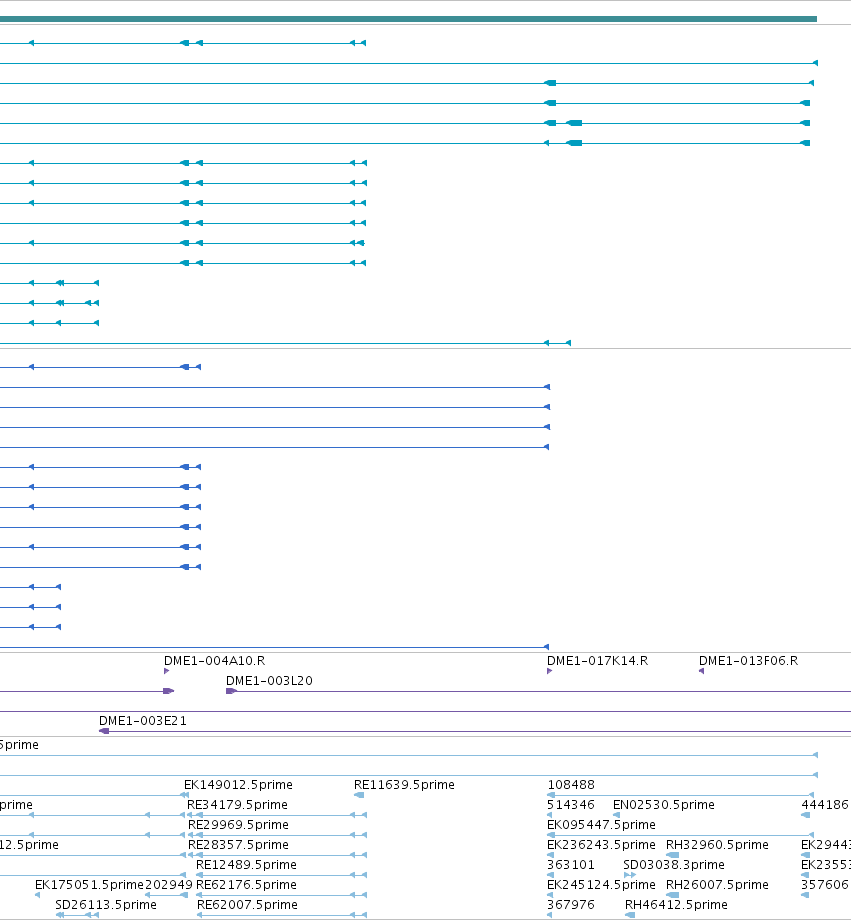Click the purple arrow glyph under DME1-017K14.R
The height and width of the screenshot is (920, 851).
[x=549, y=671]
